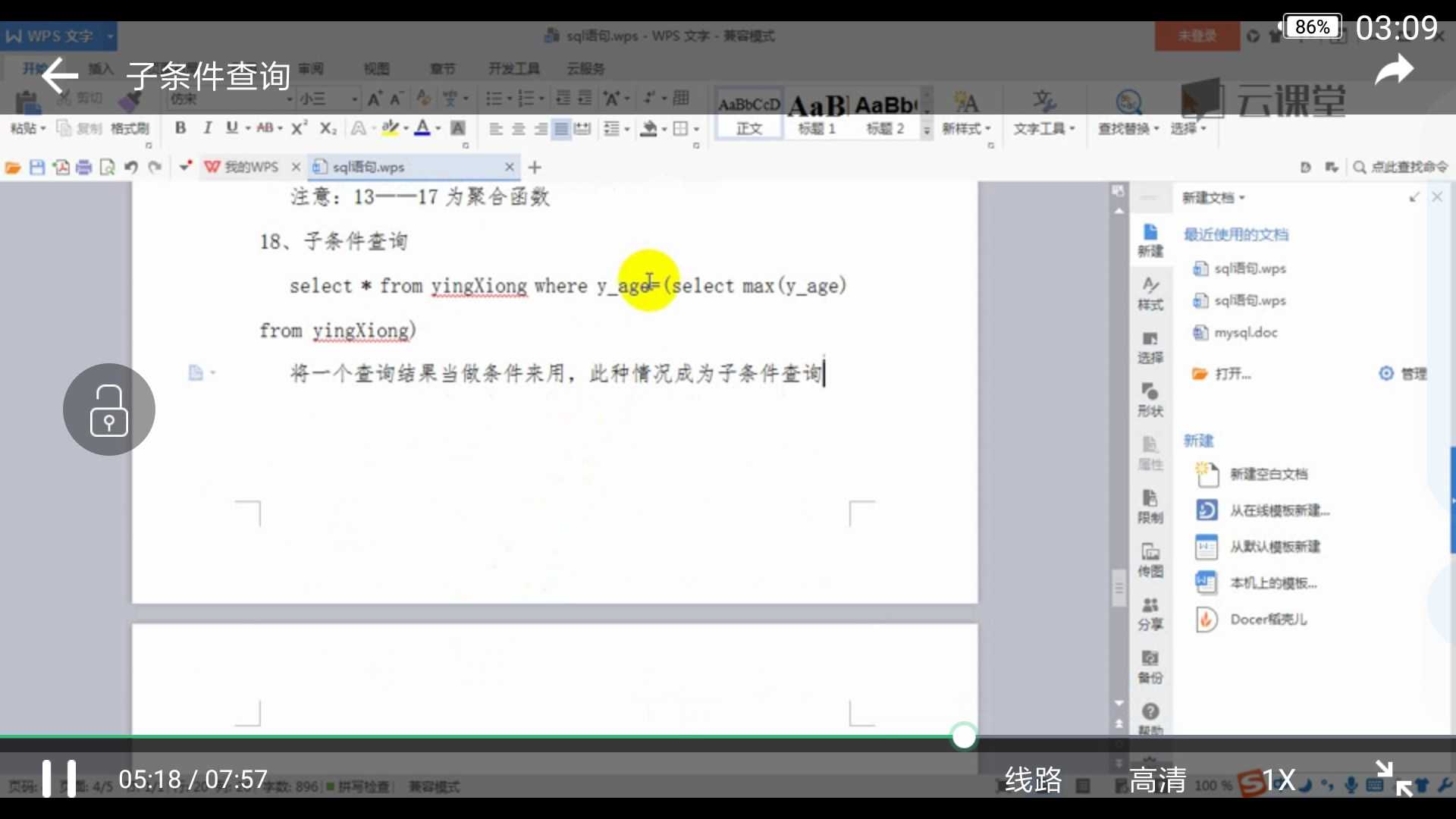Increase font size with the larger A icon
The width and height of the screenshot is (1456, 819).
click(375, 99)
